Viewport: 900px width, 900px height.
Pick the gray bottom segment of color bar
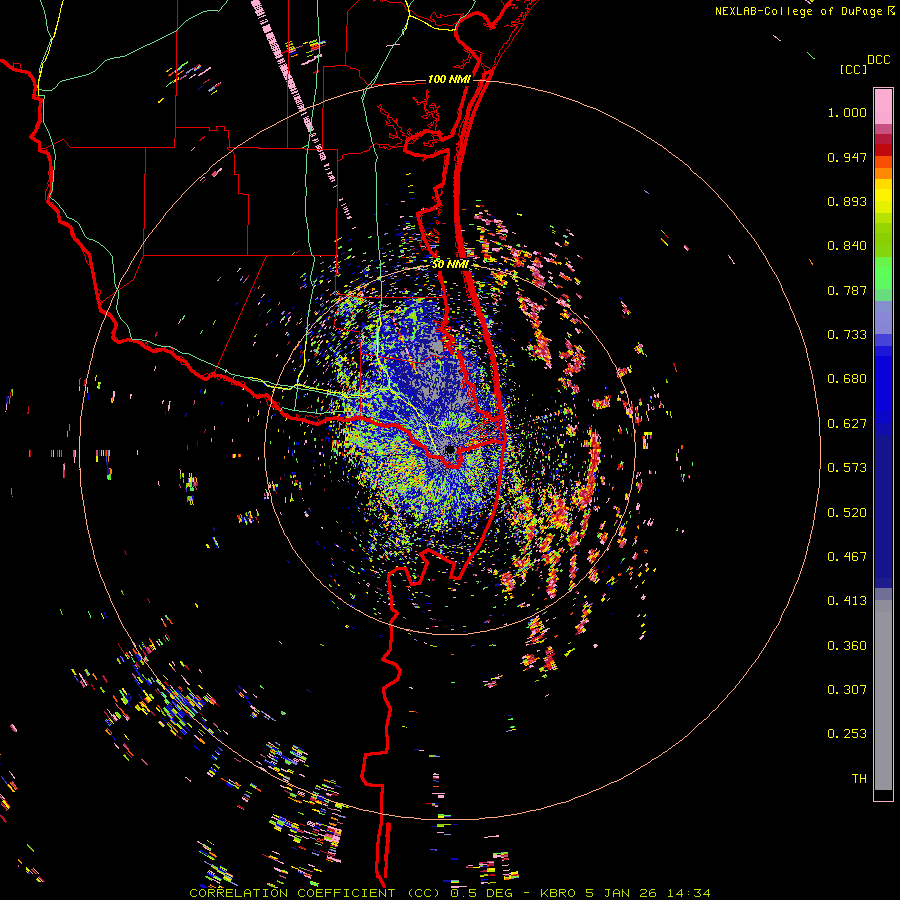point(883,695)
